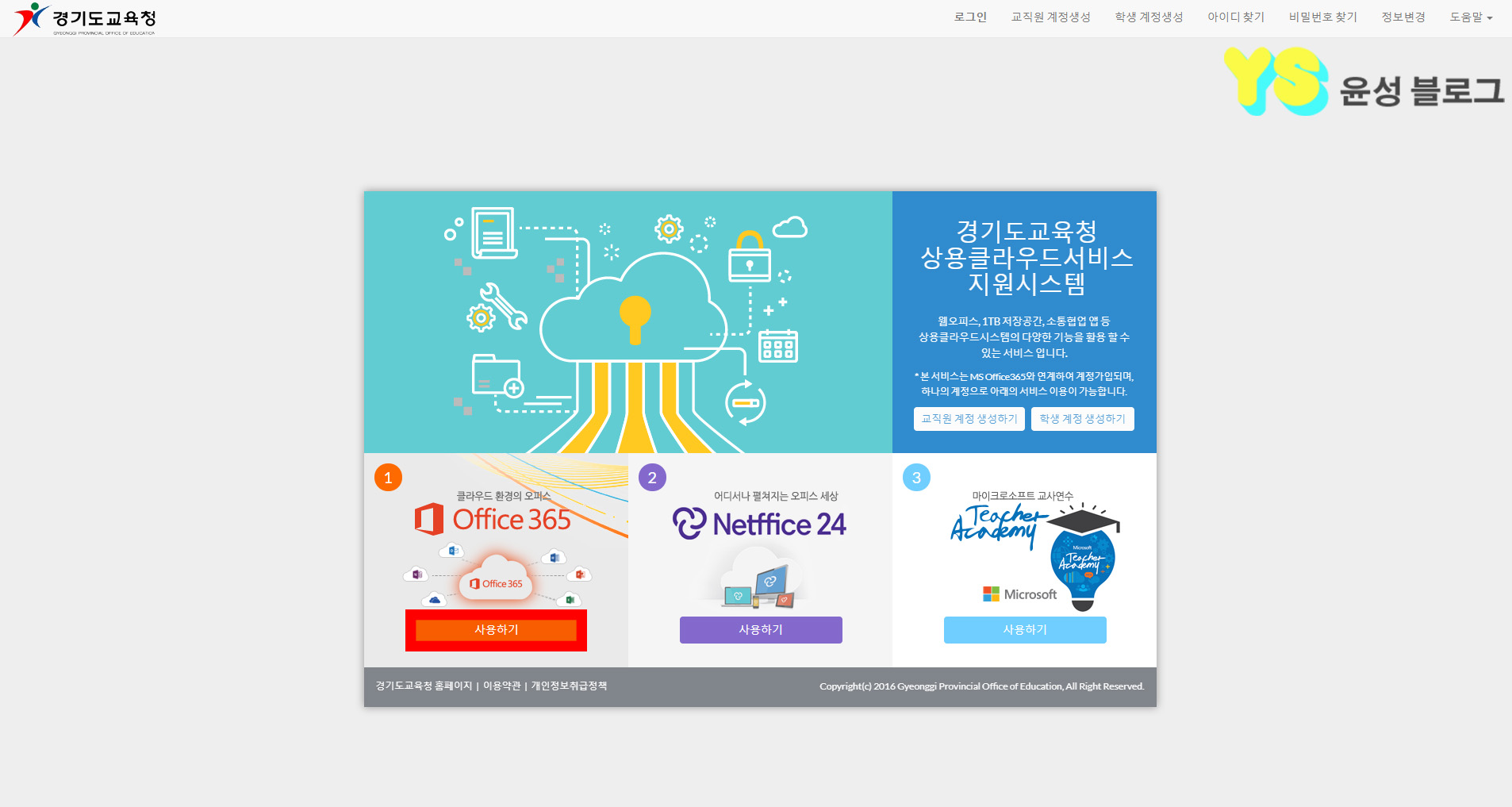This screenshot has height=807, width=1512.
Task: Expand the 도움말 dropdown menu
Action: [x=1471, y=17]
